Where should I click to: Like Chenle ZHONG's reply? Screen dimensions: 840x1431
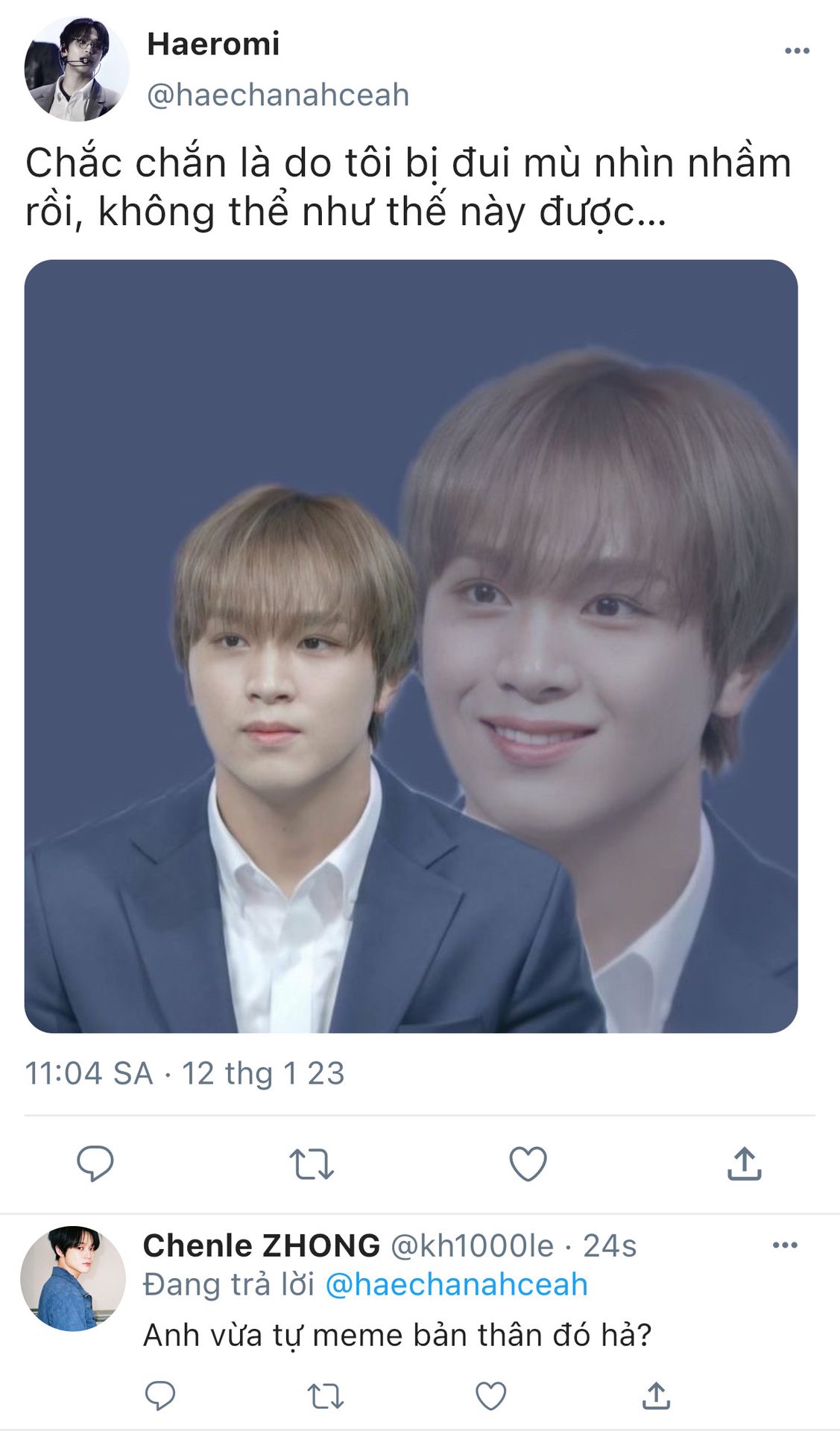pos(491,1395)
